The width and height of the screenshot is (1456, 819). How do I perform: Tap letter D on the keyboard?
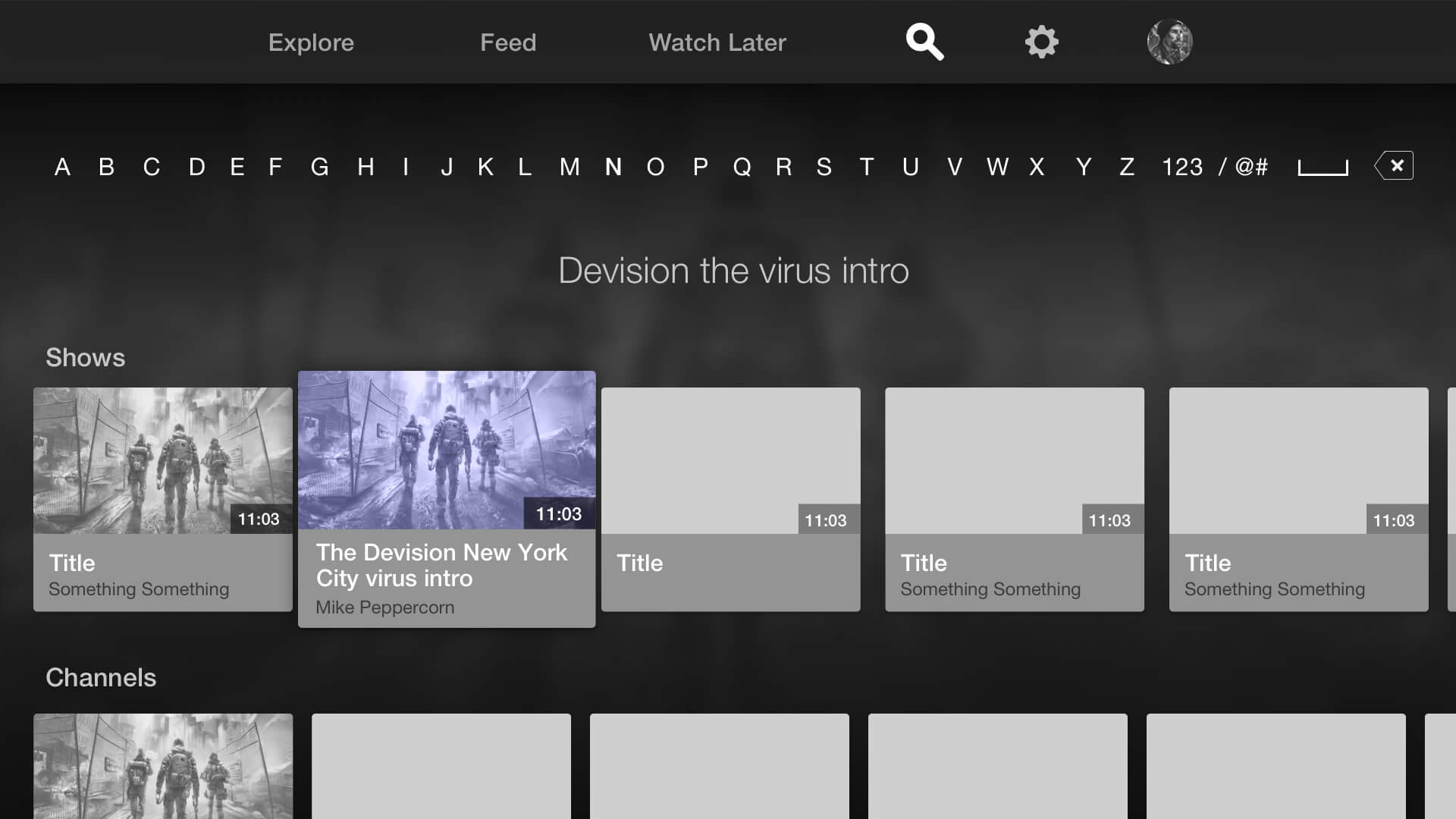tap(197, 167)
